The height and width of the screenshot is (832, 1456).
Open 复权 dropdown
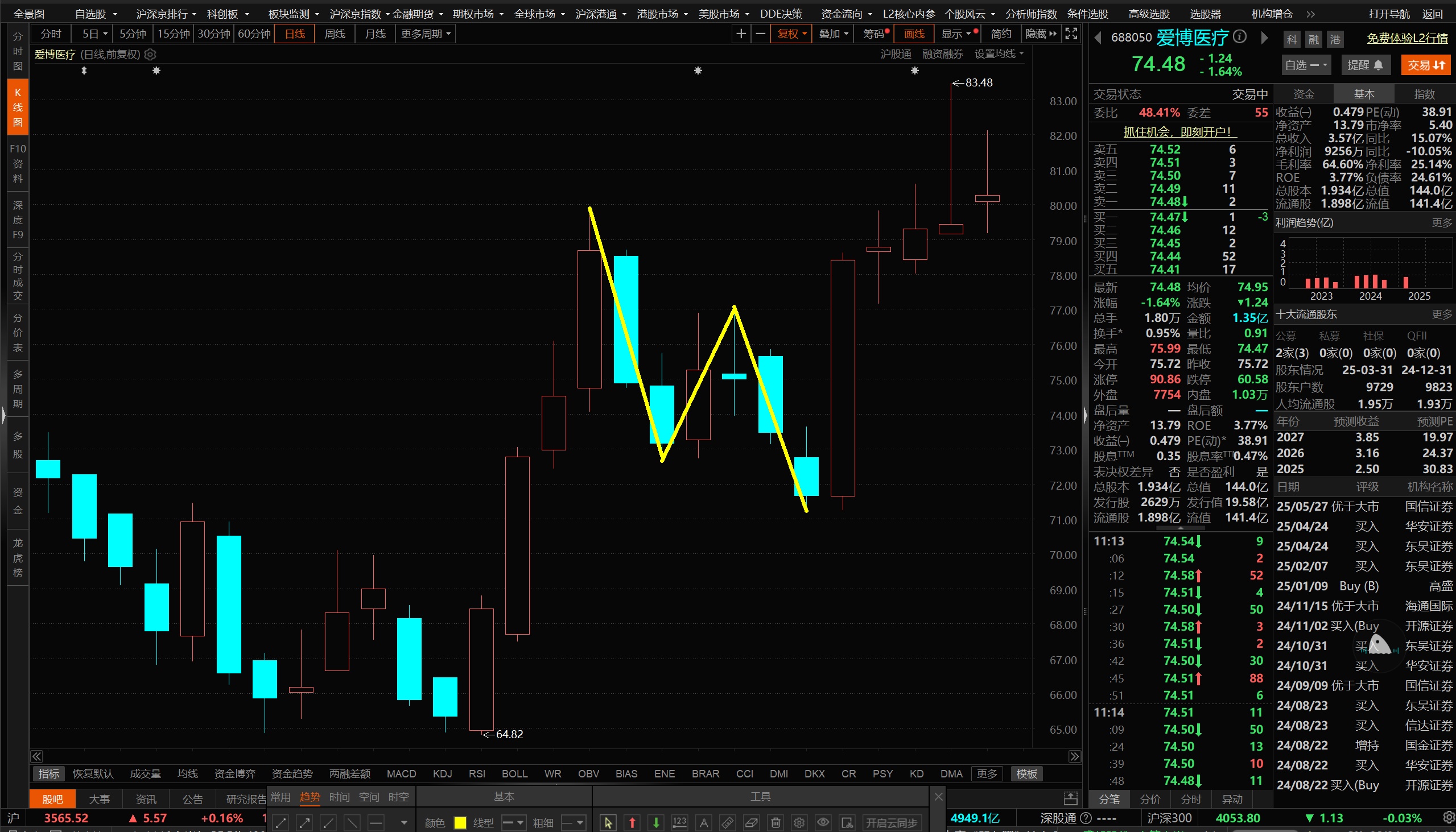point(791,34)
